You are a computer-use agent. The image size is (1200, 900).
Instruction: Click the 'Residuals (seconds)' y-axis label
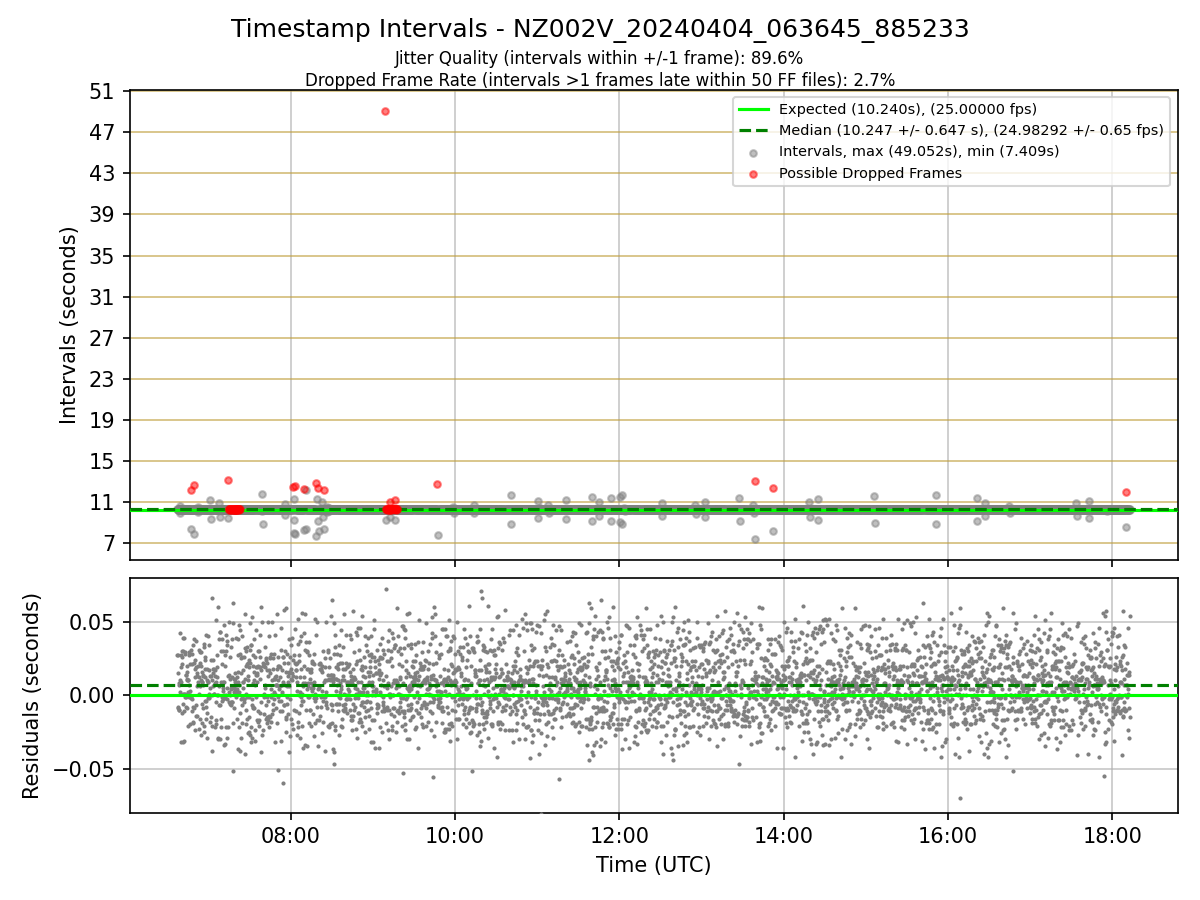pyautogui.click(x=31, y=696)
